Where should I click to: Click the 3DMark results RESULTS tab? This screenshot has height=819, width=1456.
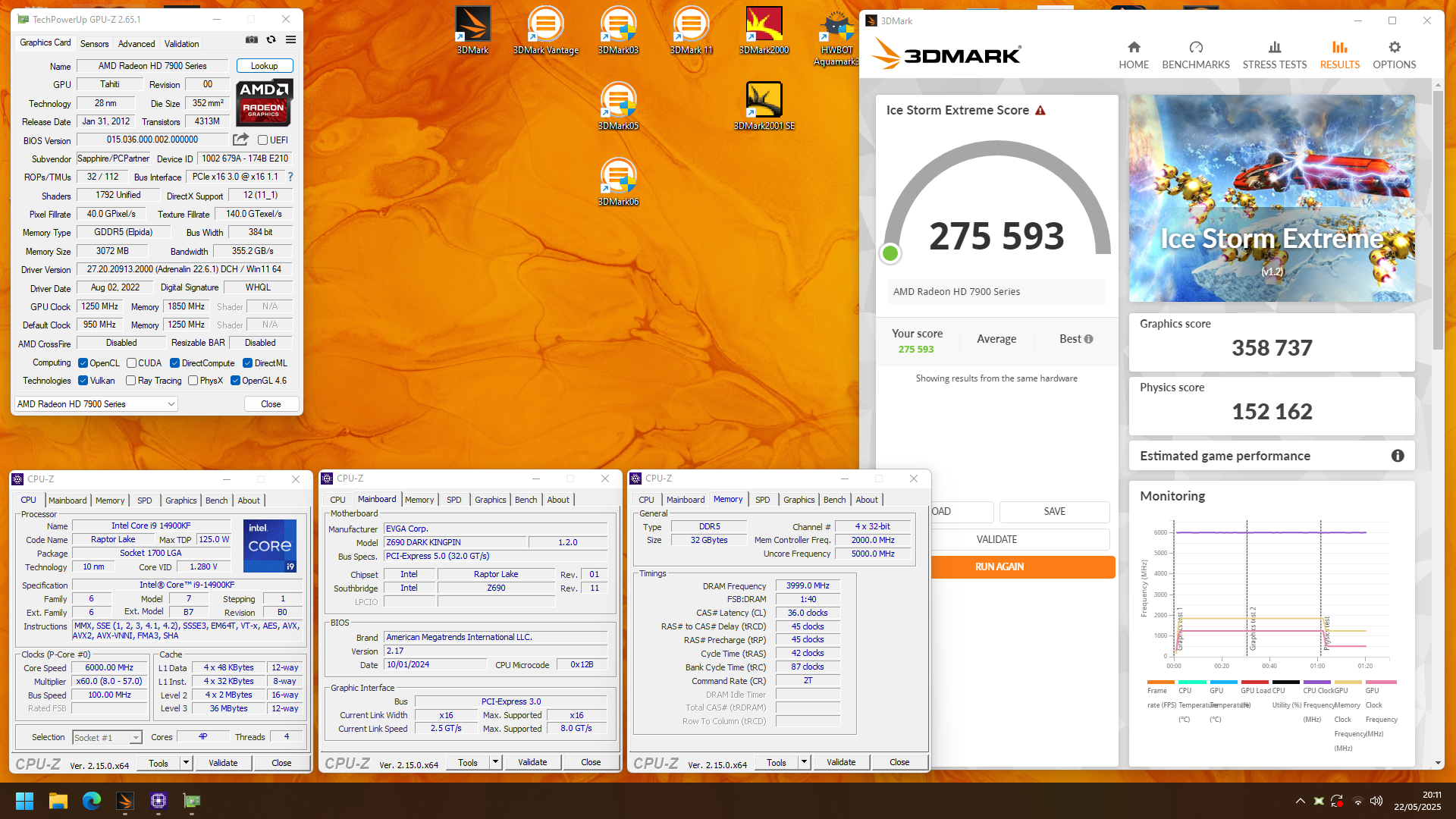tap(1340, 55)
